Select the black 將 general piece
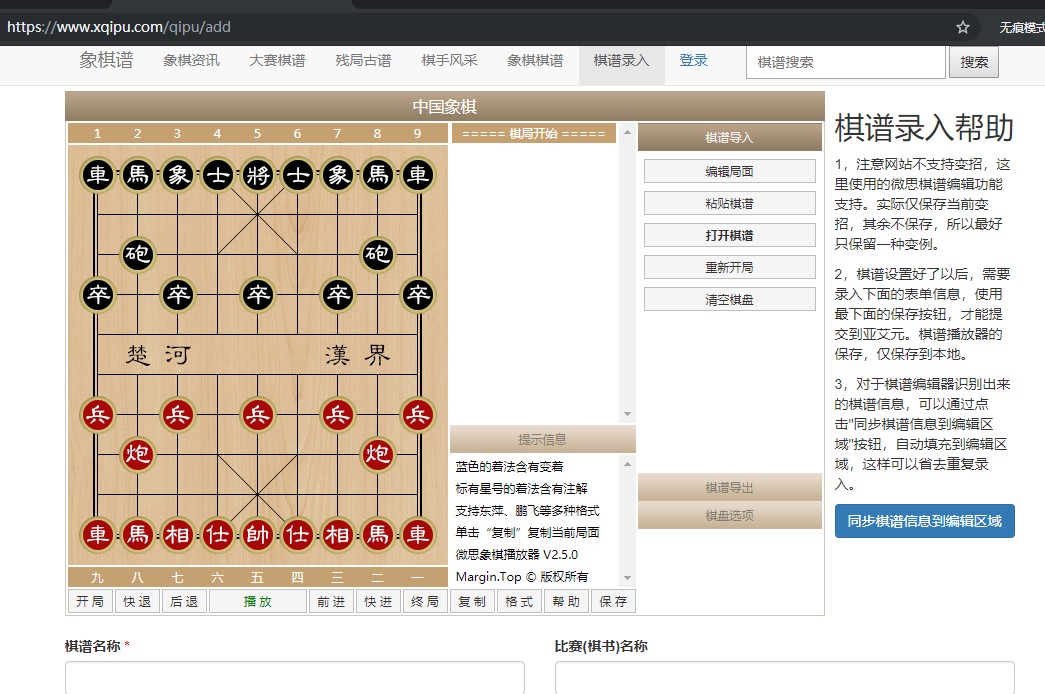The width and height of the screenshot is (1045, 694). 257,176
